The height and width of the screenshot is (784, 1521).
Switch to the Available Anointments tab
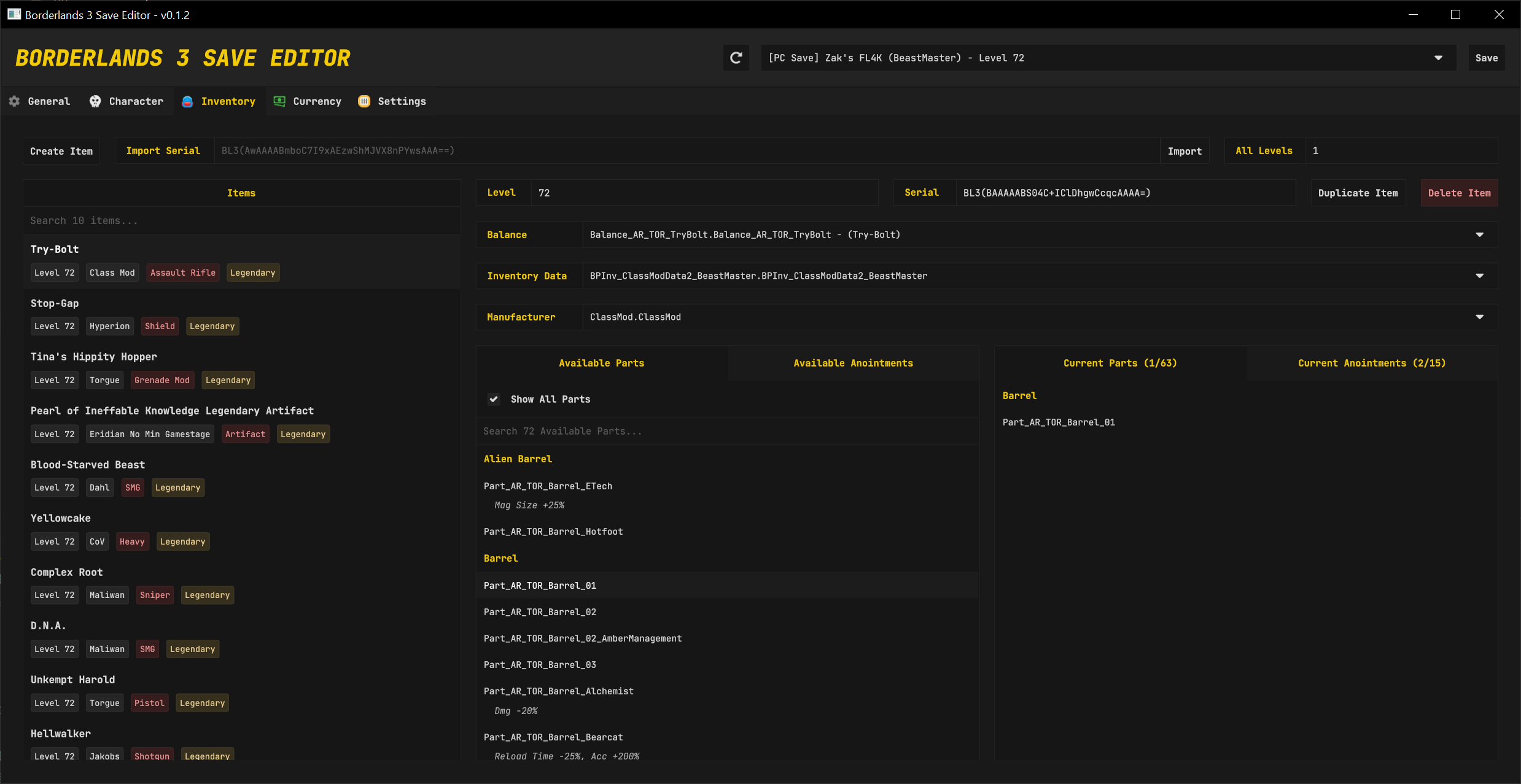click(x=853, y=363)
